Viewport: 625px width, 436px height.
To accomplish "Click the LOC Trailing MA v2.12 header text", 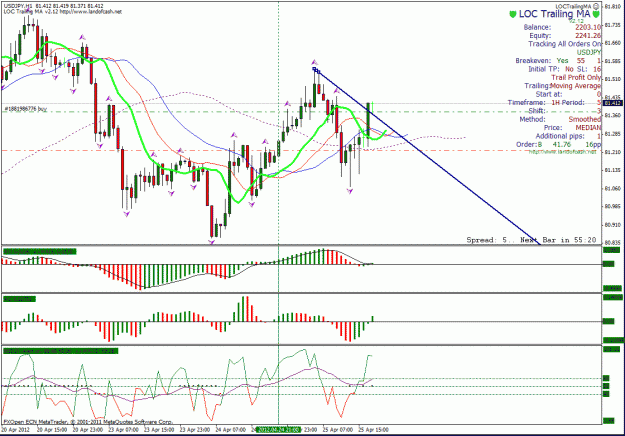I will coord(31,12).
